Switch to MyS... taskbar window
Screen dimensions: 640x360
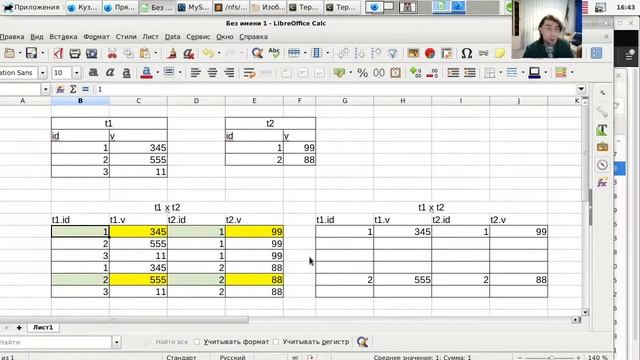[194, 7]
